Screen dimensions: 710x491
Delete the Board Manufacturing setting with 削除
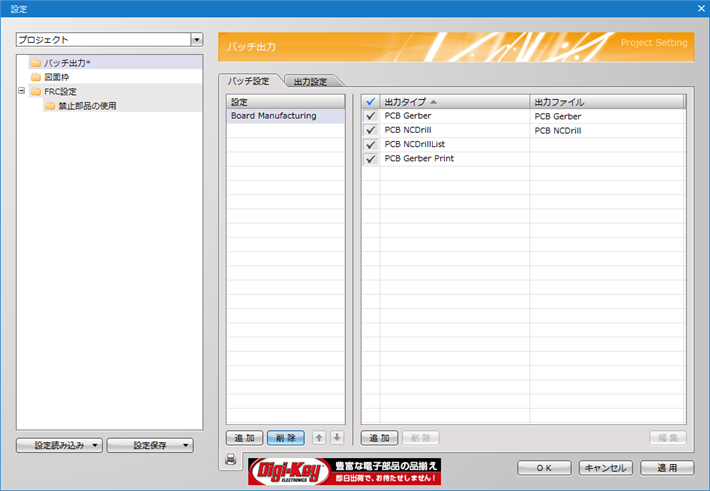(286, 438)
